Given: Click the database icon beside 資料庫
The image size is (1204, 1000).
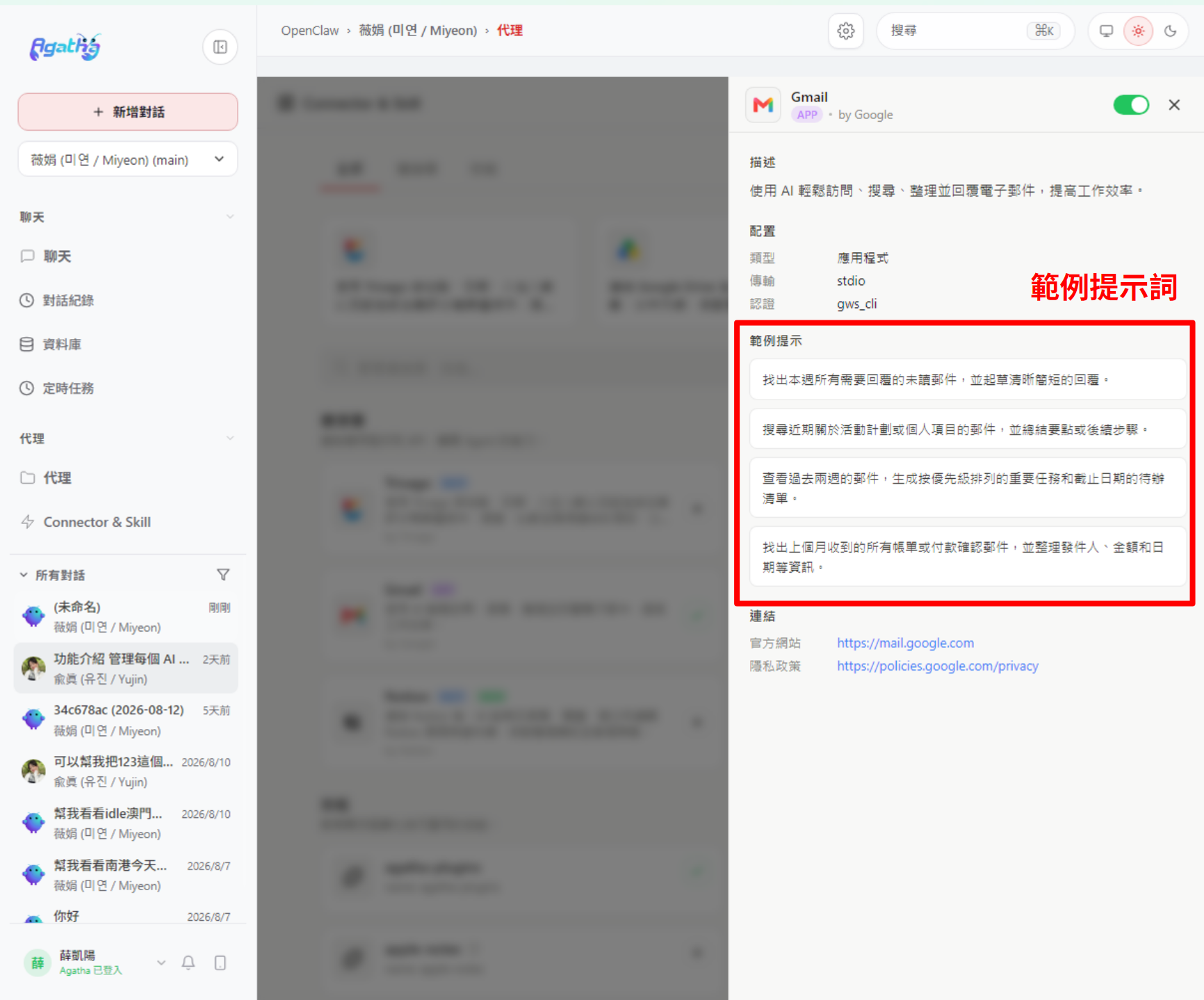Looking at the screenshot, I should point(26,344).
